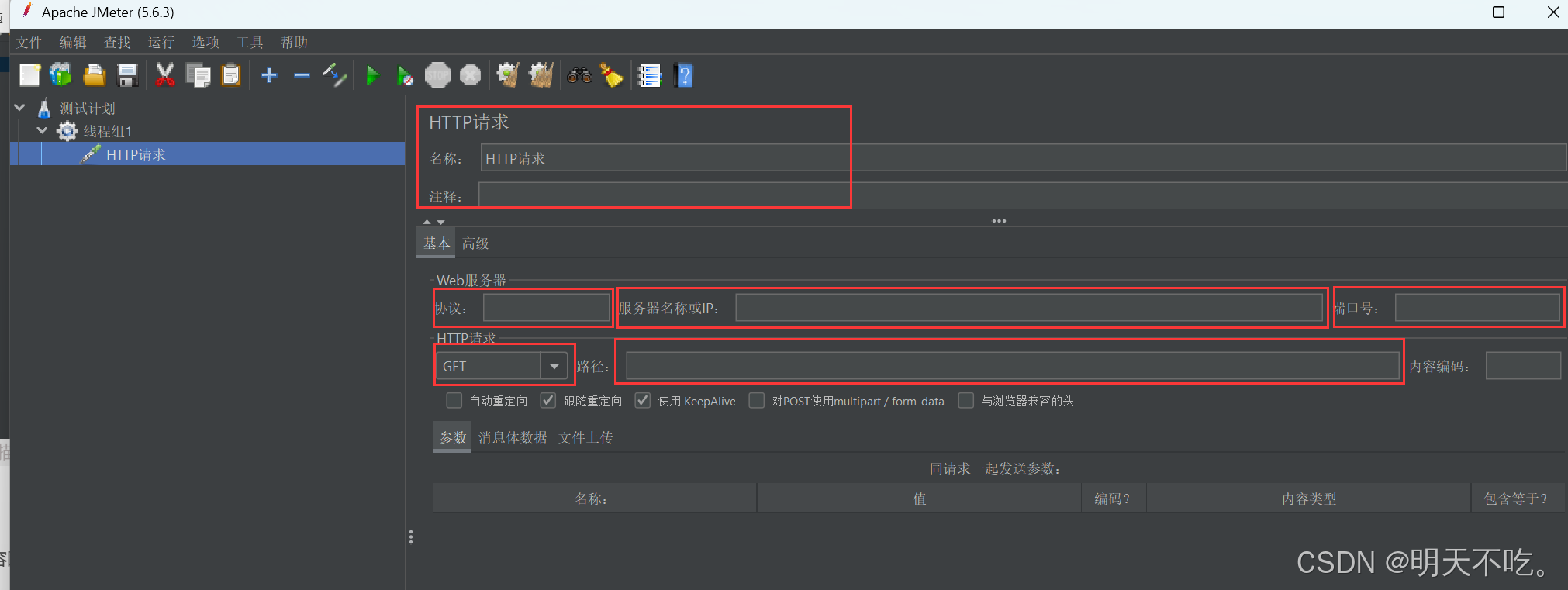Toggle selected elements with the pencil icon

point(334,75)
